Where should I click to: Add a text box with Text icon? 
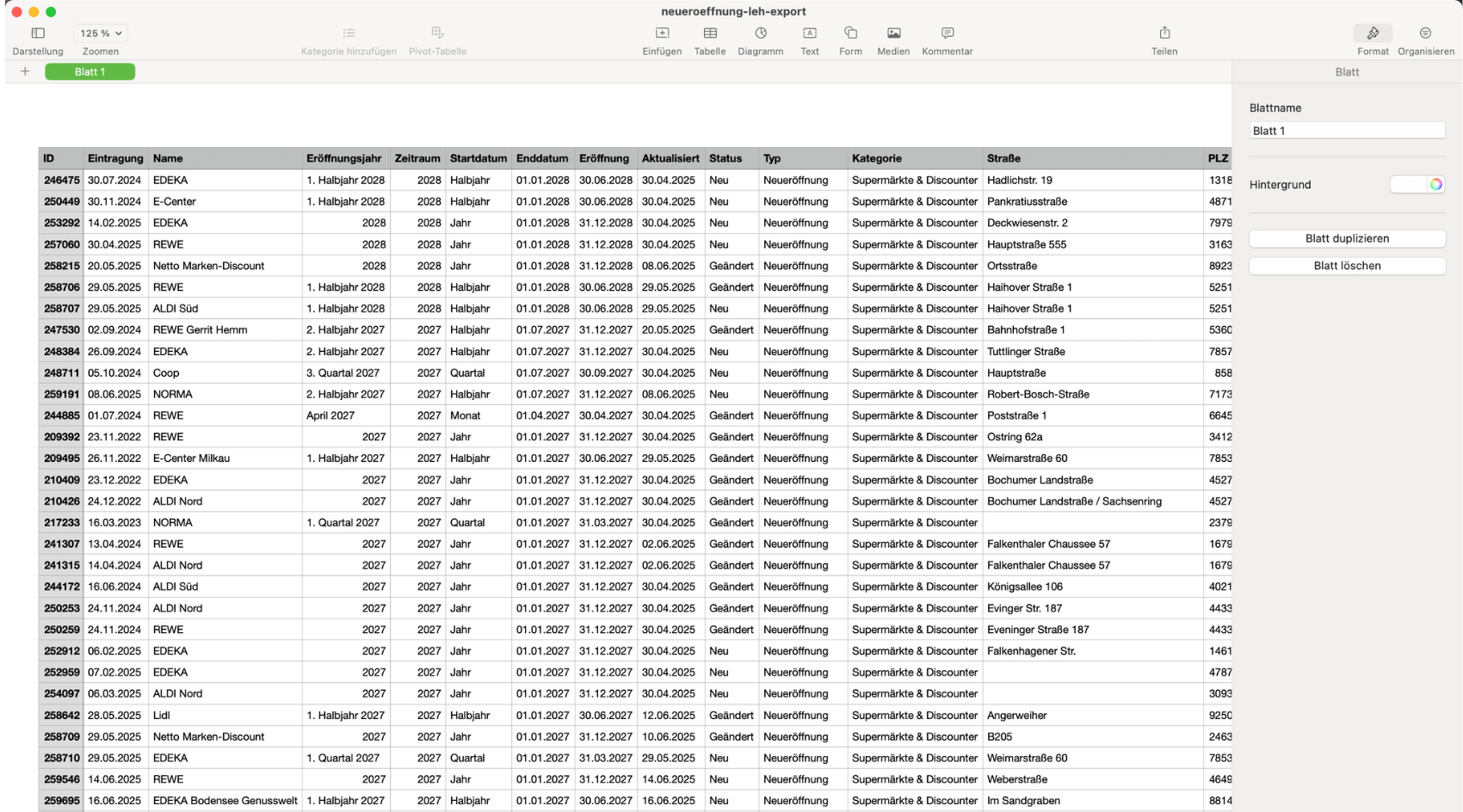click(810, 33)
